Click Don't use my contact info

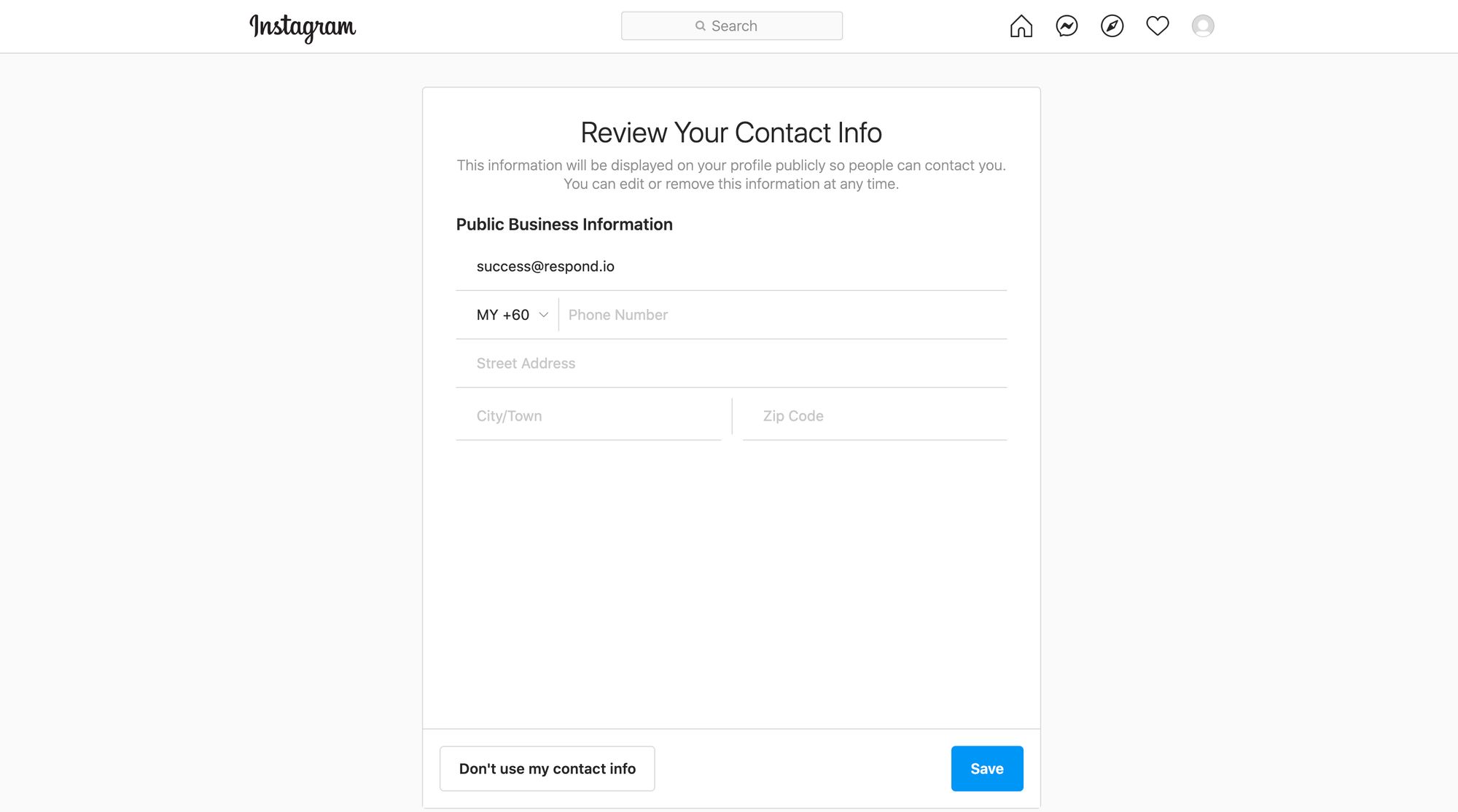pyautogui.click(x=547, y=768)
